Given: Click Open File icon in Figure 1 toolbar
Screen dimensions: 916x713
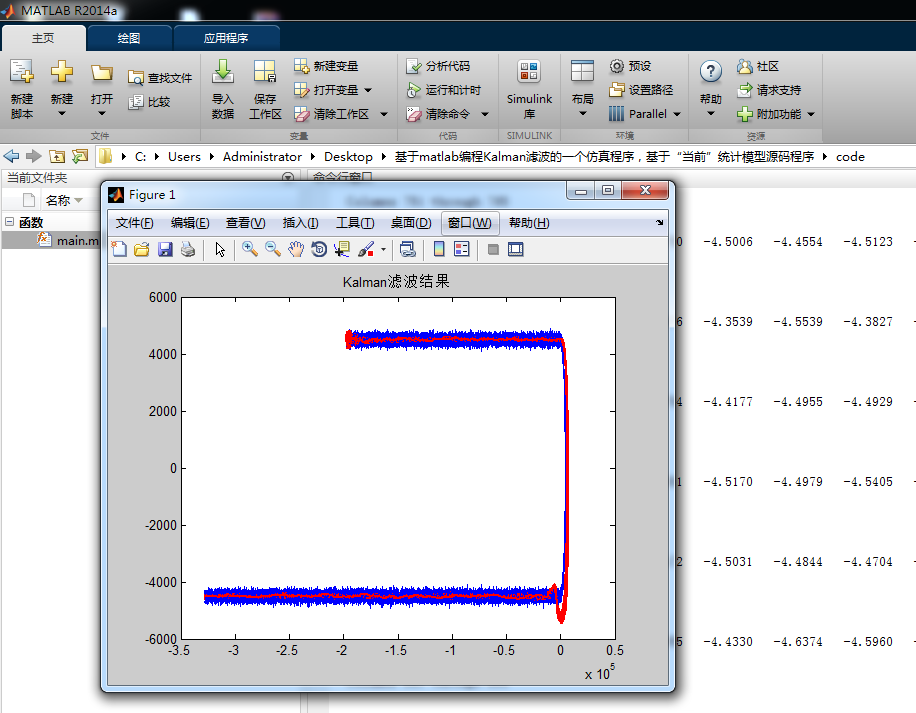Looking at the screenshot, I should tap(141, 250).
